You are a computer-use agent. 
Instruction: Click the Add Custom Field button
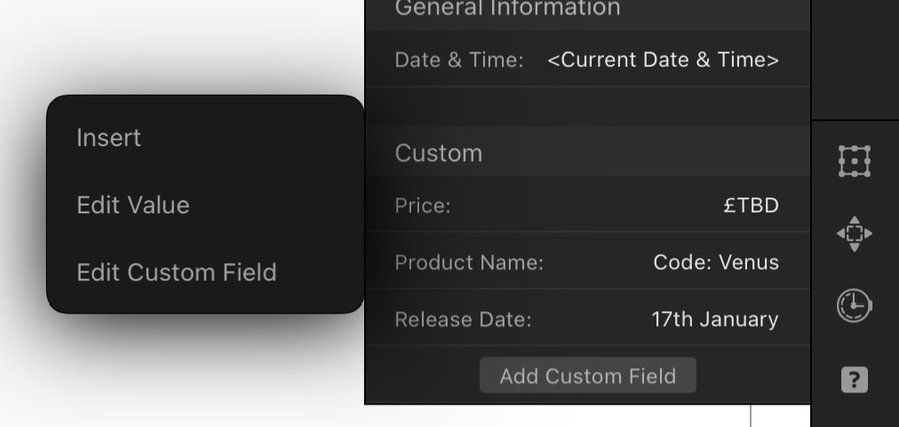tap(588, 376)
